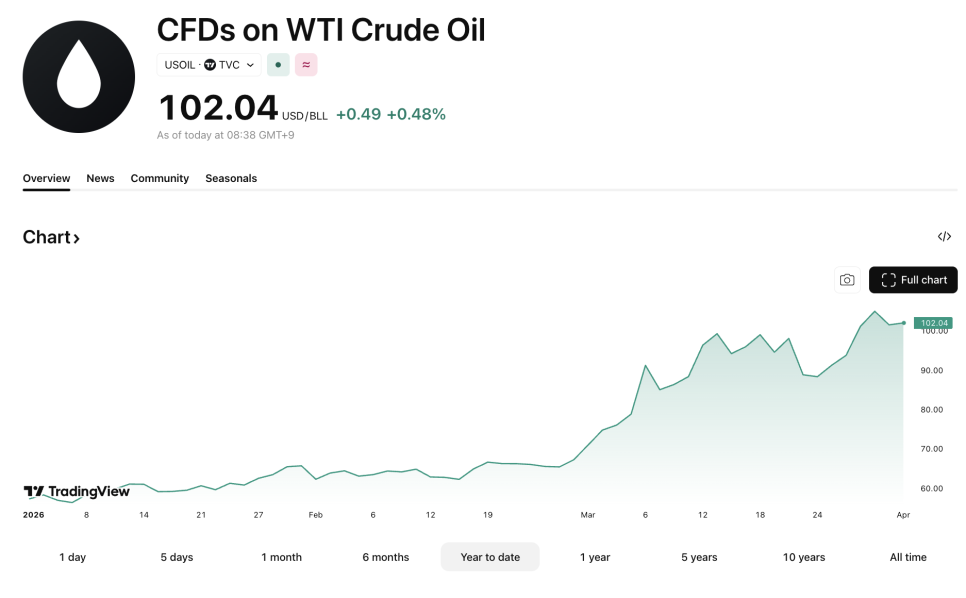
Task: Open the embed code icon
Action: pos(944,237)
